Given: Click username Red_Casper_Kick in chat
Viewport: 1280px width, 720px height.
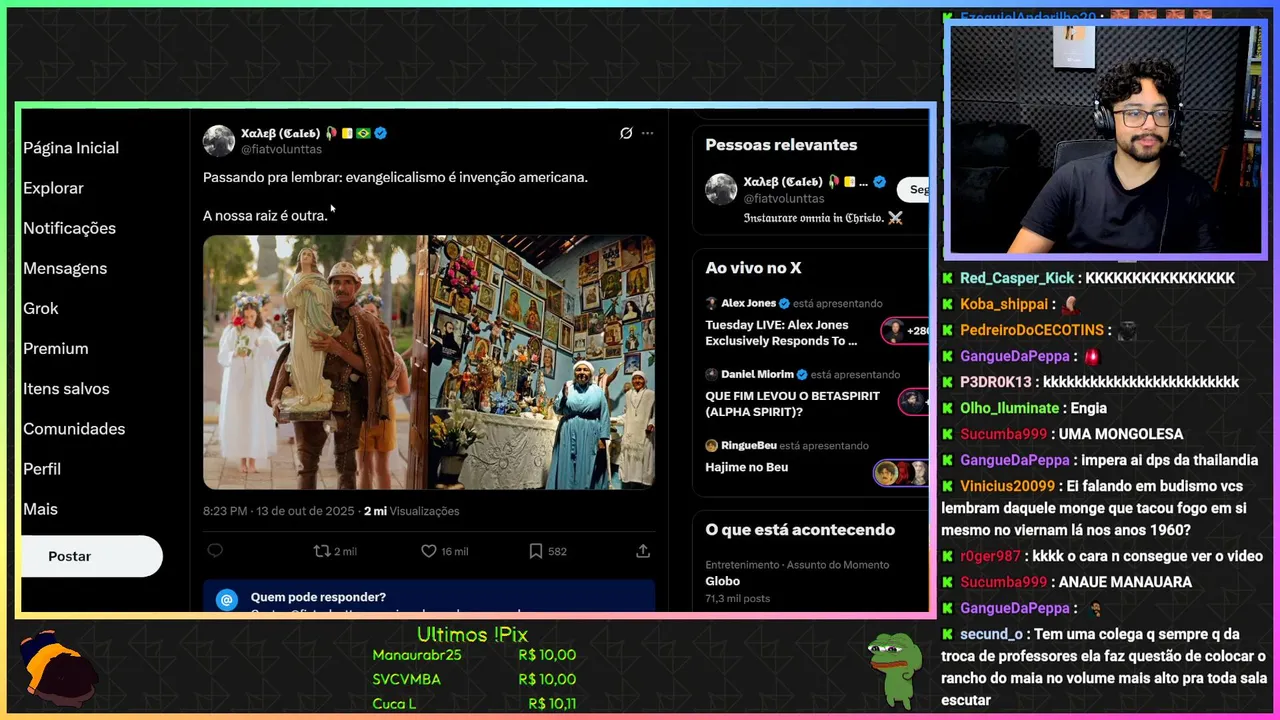Looking at the screenshot, I should pos(1017,278).
